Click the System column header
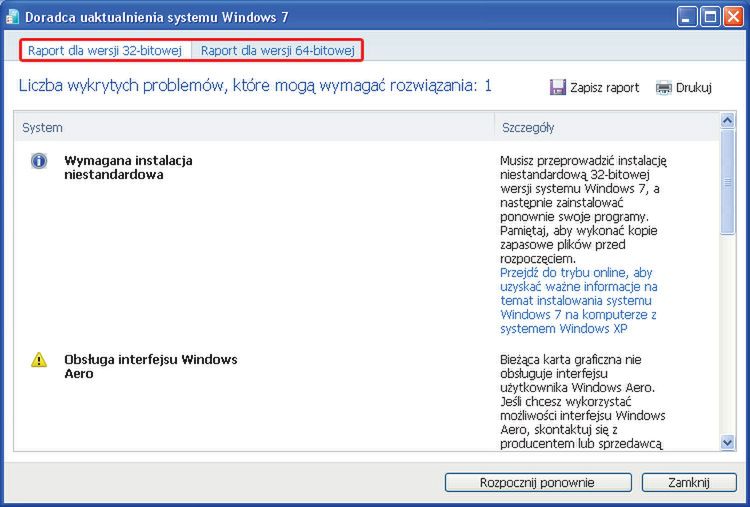The width and height of the screenshot is (750, 507). [x=254, y=127]
